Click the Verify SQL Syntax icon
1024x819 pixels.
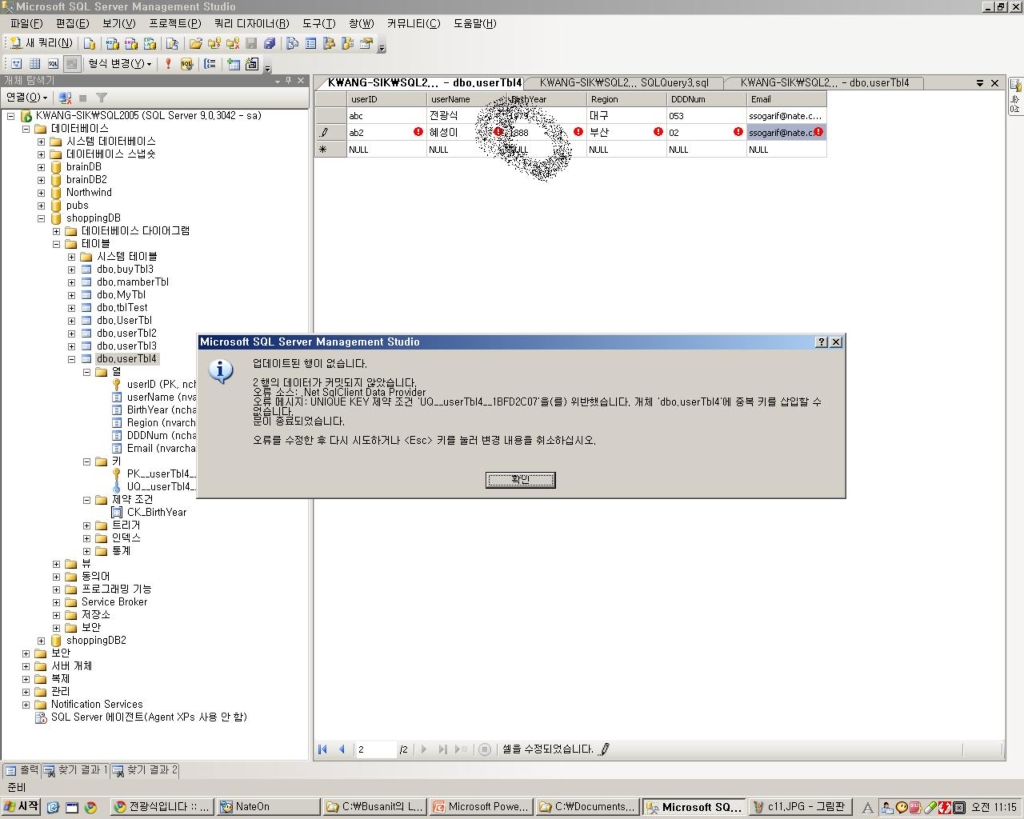[187, 64]
